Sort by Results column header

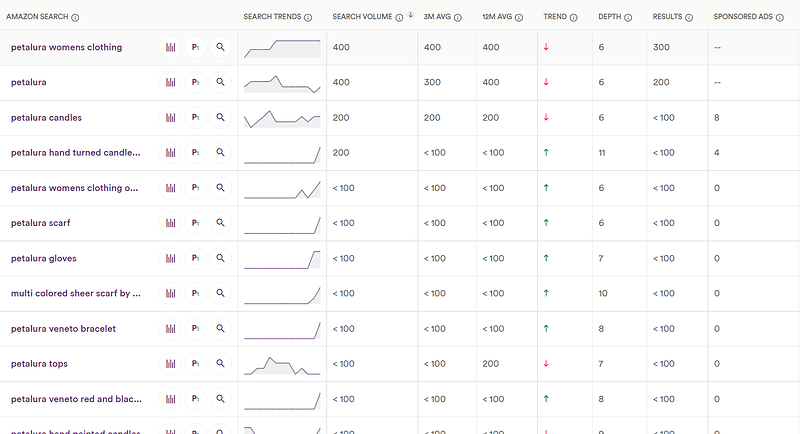(667, 17)
